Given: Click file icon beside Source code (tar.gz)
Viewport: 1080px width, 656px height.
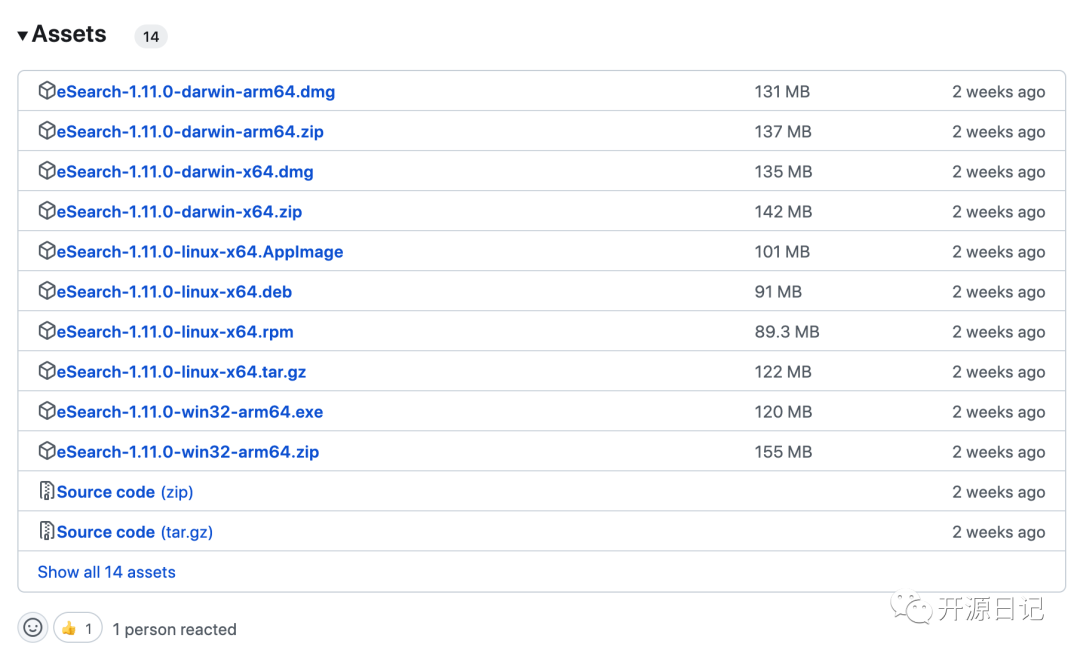Looking at the screenshot, I should [x=46, y=531].
